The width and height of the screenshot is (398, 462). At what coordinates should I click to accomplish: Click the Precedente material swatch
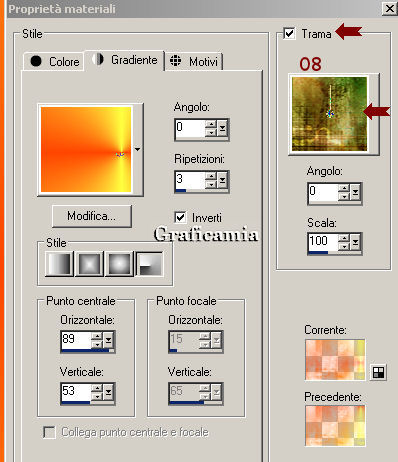click(x=335, y=426)
